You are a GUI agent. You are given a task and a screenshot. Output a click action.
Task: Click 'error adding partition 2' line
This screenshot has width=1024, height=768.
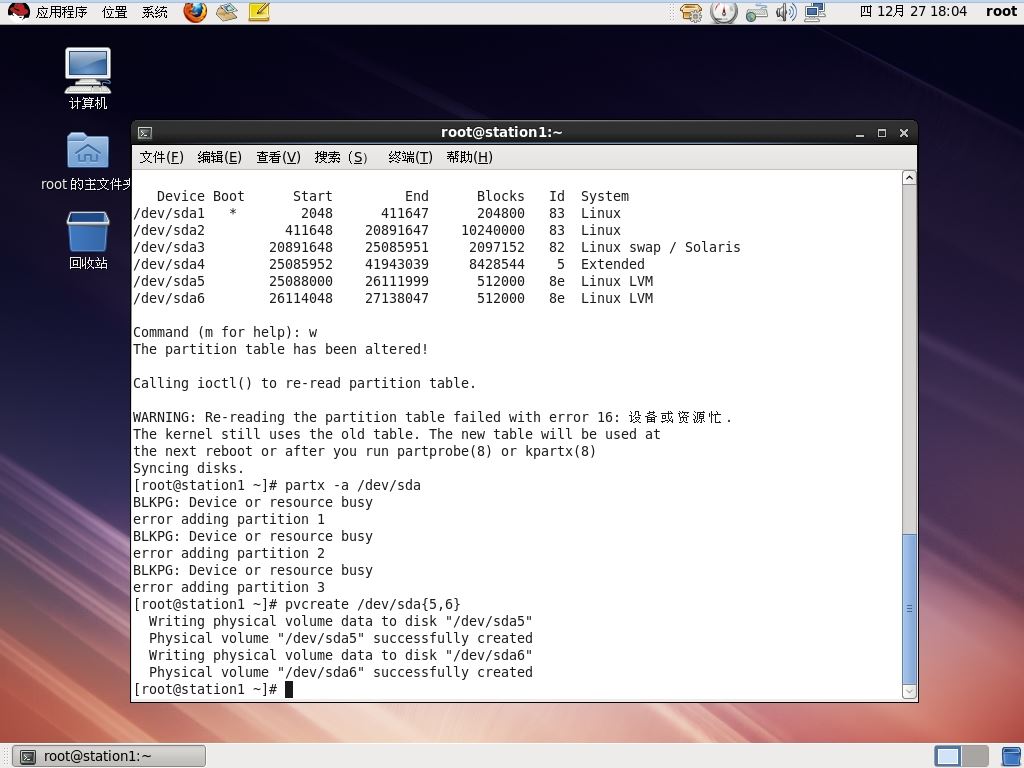(x=229, y=553)
